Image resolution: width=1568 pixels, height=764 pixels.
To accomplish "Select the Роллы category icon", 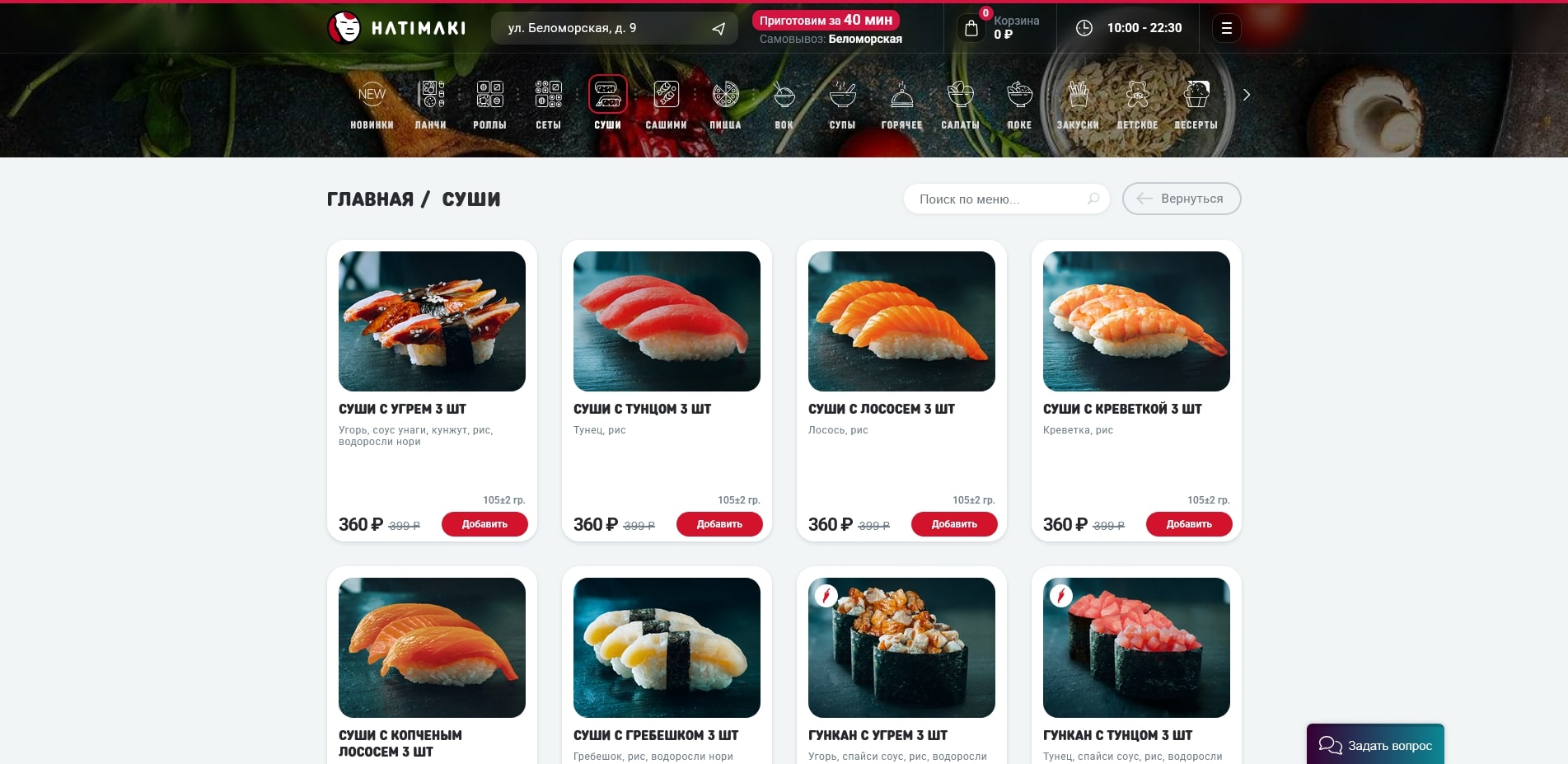I will coord(489,96).
